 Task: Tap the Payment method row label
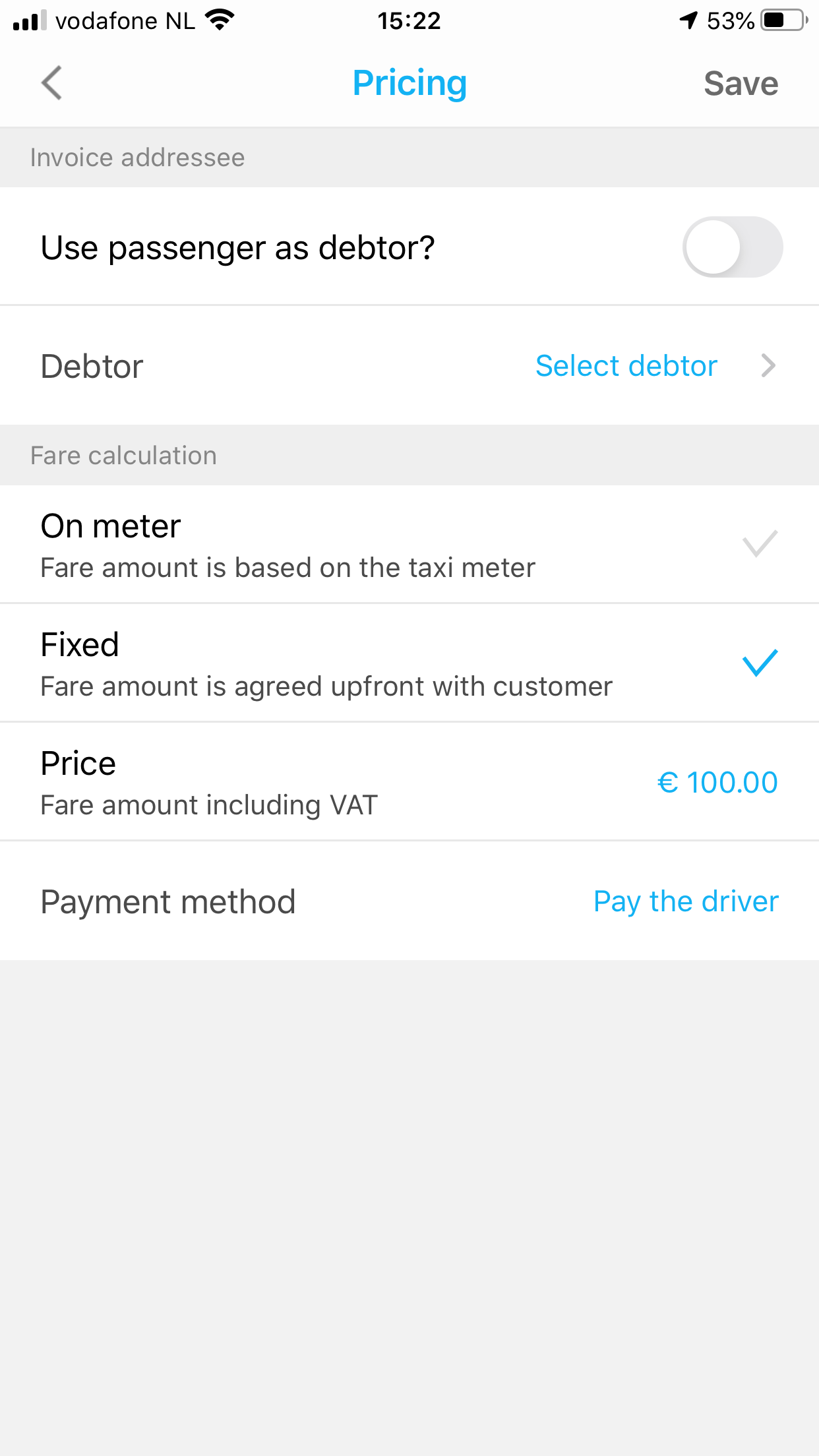coord(168,901)
